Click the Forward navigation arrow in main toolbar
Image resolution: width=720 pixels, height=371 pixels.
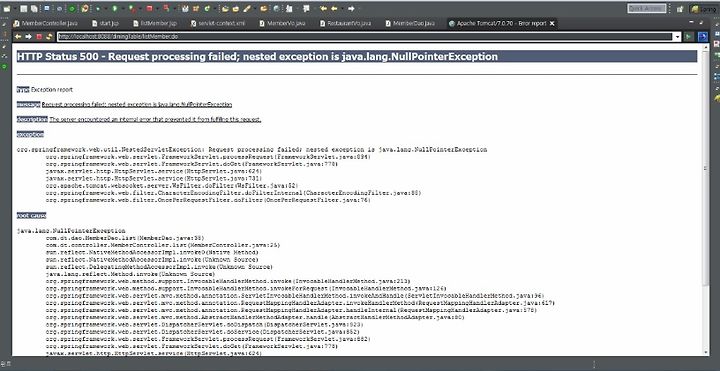[351, 9]
